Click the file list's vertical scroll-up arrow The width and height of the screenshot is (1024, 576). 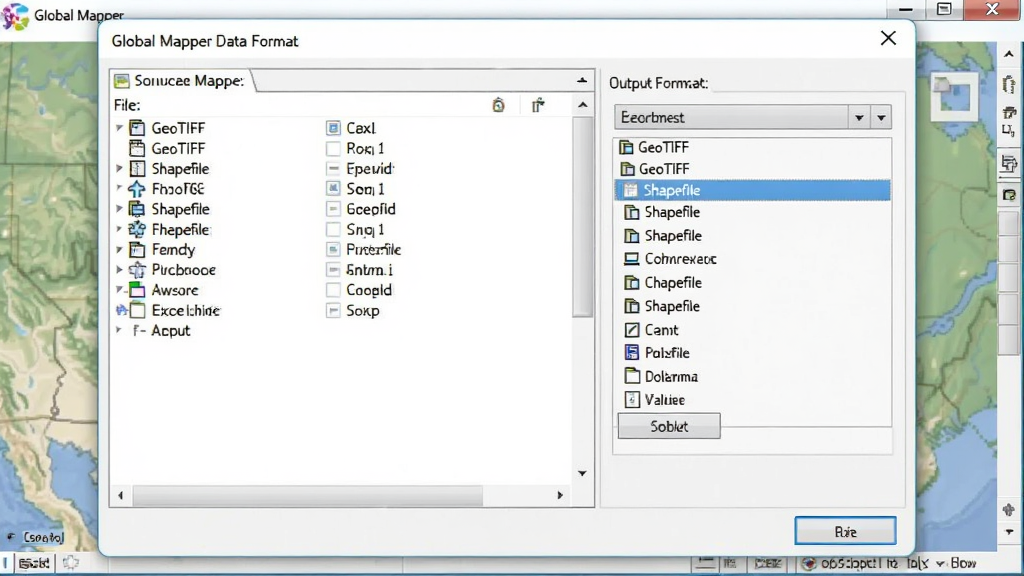pos(583,105)
